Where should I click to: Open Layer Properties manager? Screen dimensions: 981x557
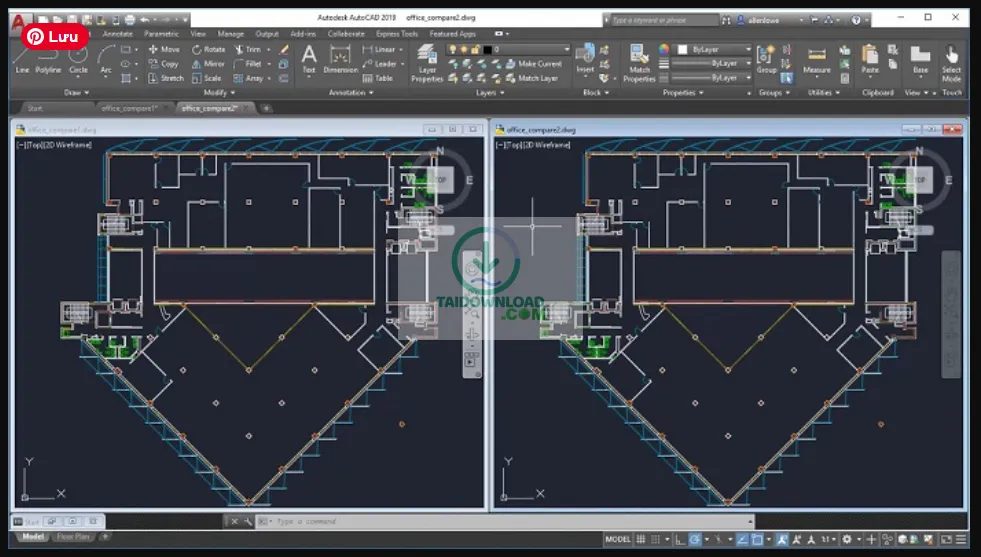[x=427, y=63]
